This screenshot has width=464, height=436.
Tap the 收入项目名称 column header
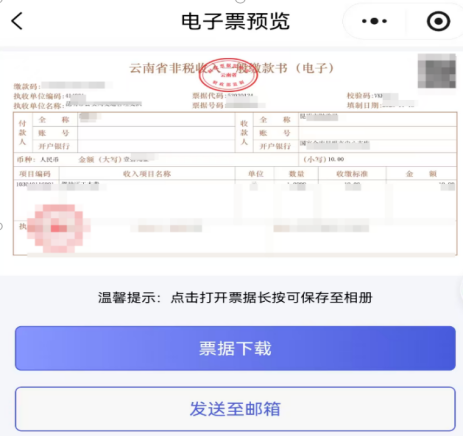147,174
